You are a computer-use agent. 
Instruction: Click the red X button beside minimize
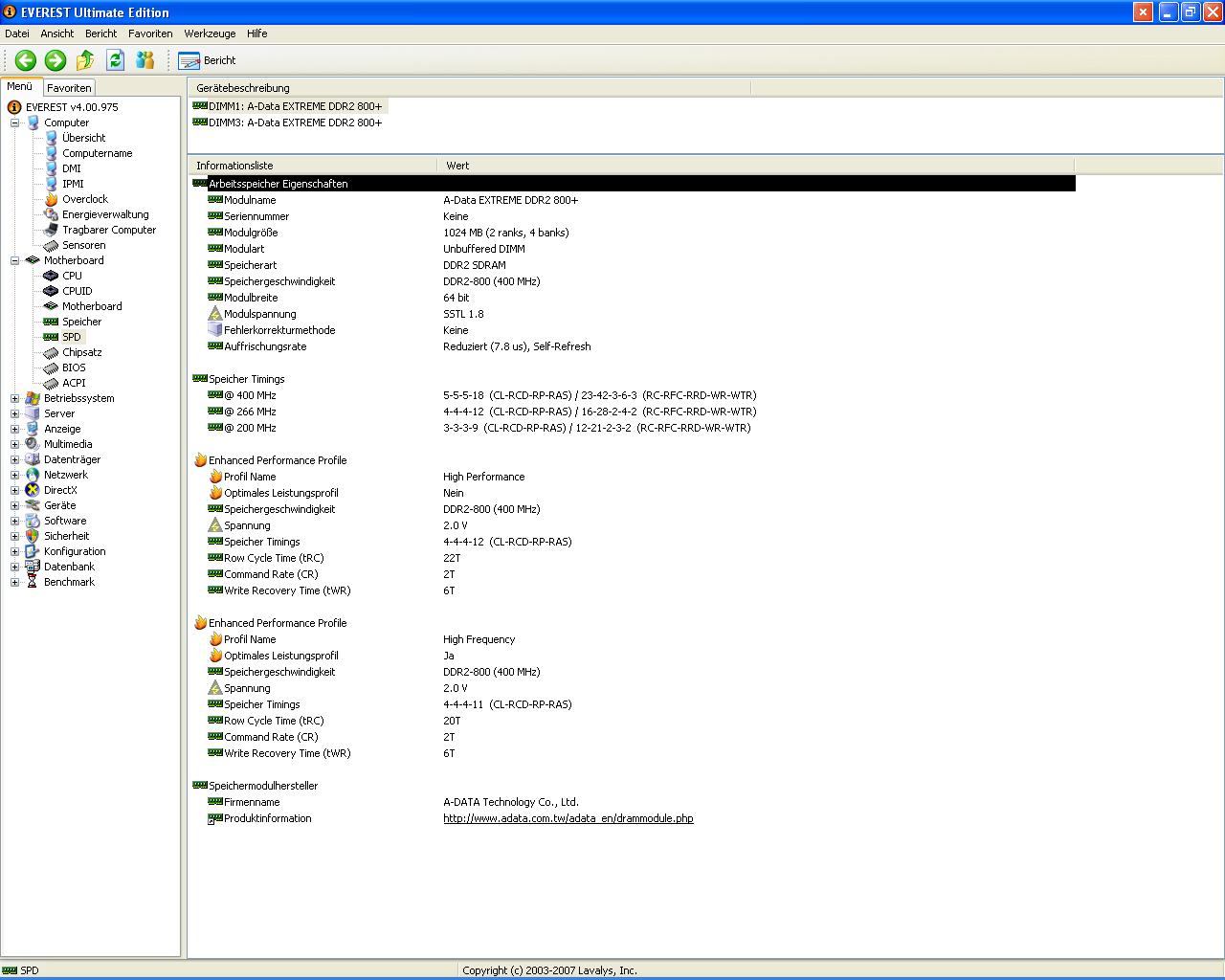[x=1143, y=11]
